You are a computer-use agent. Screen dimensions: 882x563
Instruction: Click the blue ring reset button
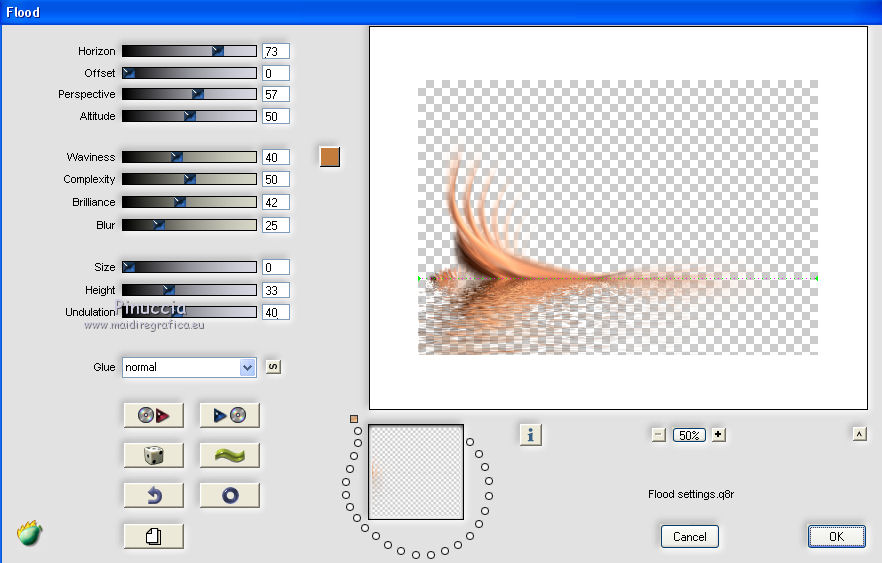pyautogui.click(x=230, y=495)
